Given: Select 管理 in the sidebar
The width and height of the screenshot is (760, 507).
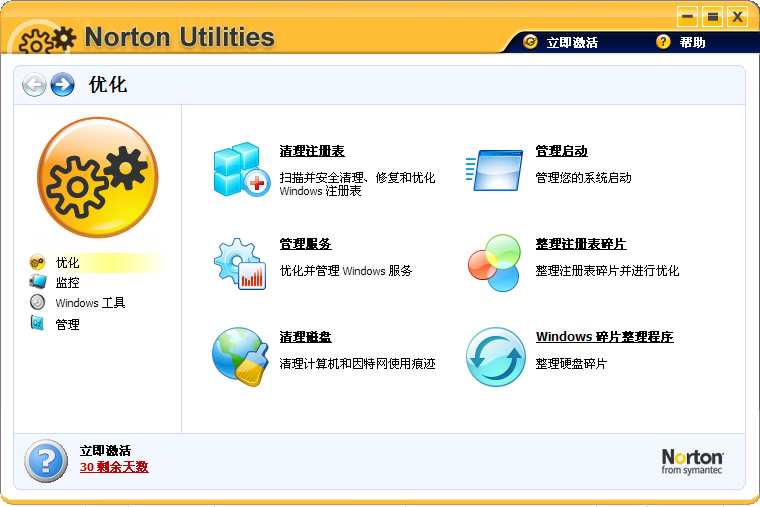Looking at the screenshot, I should pyautogui.click(x=67, y=324).
